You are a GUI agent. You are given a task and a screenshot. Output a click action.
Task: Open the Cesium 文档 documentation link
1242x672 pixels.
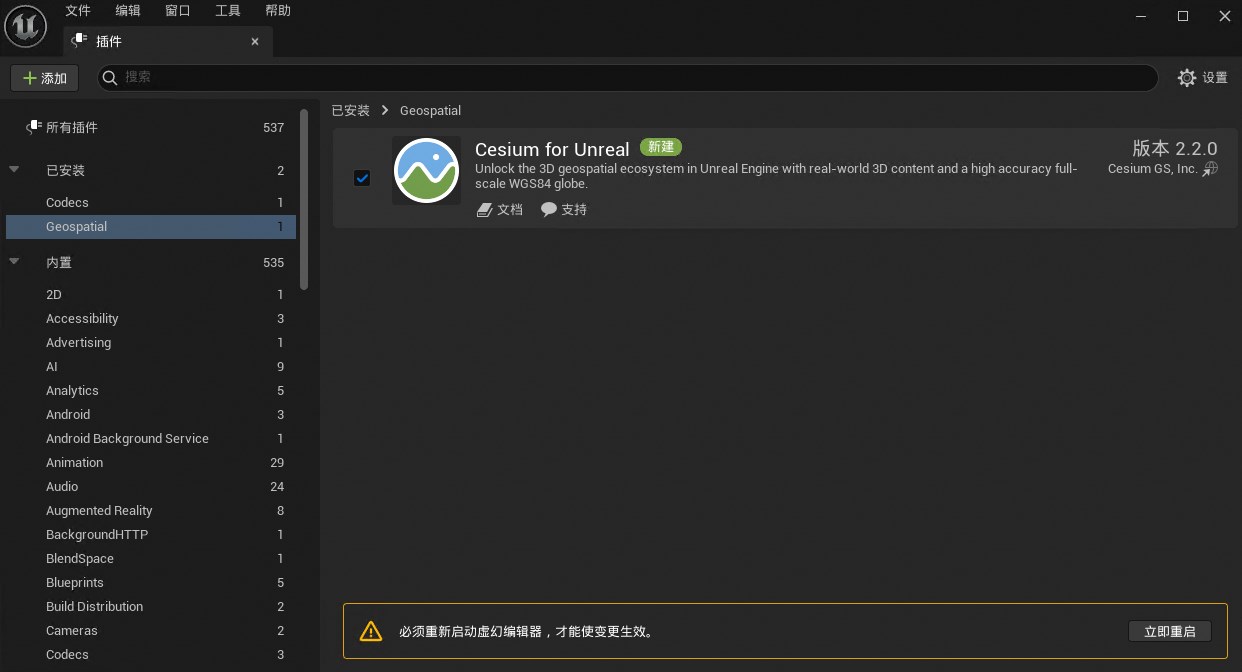tap(500, 209)
